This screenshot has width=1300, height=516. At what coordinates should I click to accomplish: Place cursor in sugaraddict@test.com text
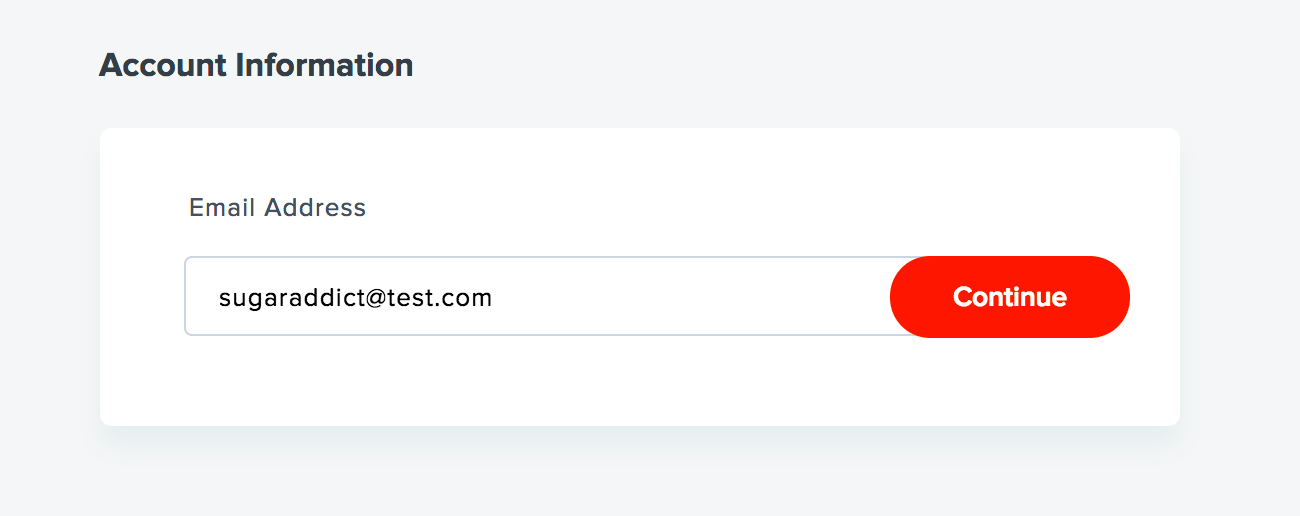[355, 298]
